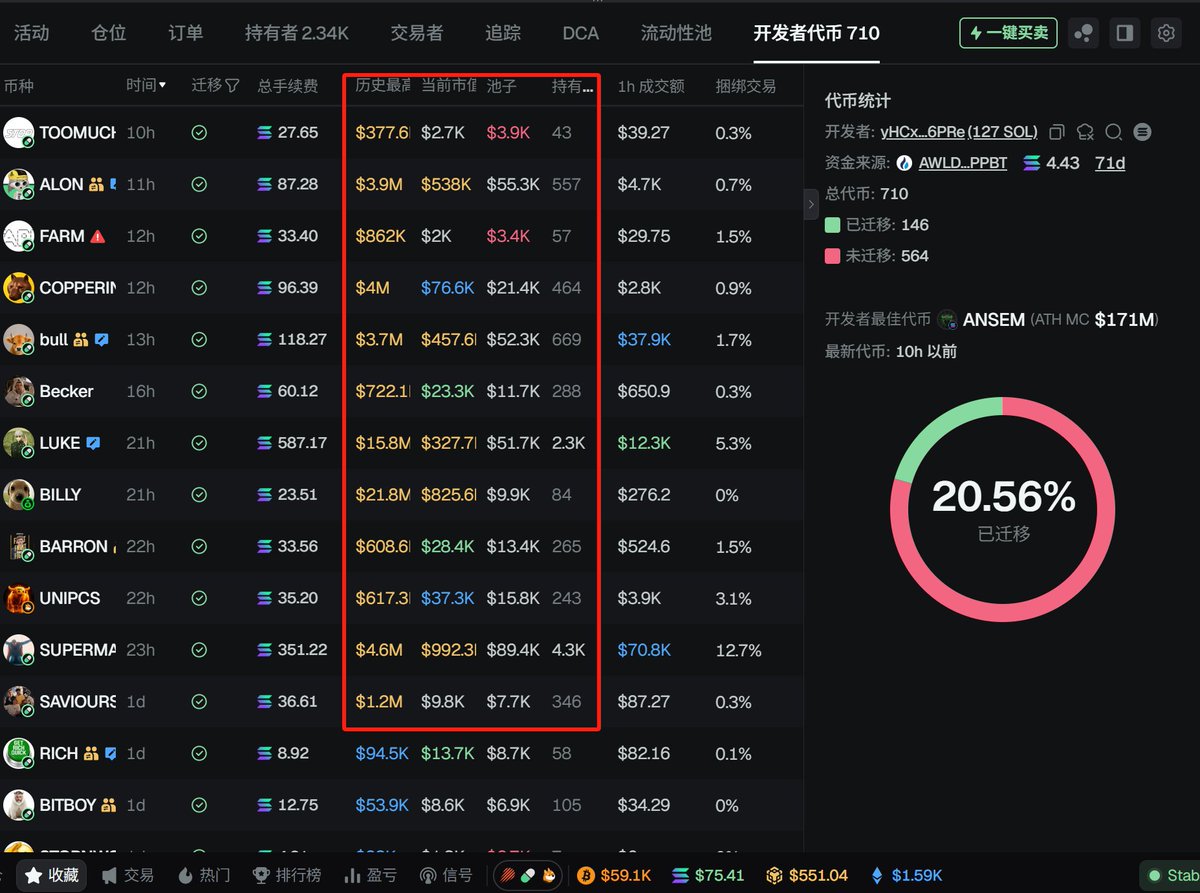
Task: Toggle the side panel layout icon
Action: (1125, 33)
